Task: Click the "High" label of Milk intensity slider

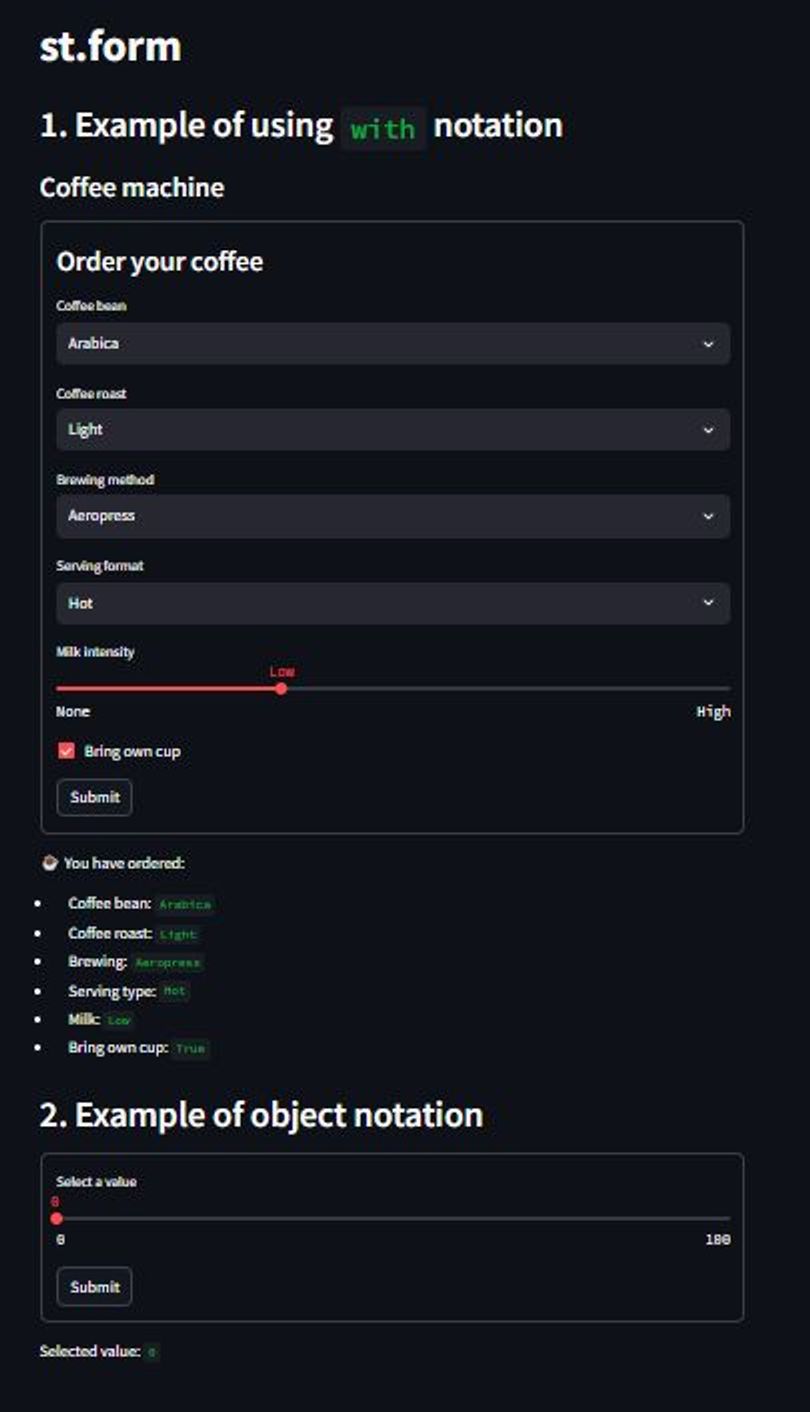Action: point(713,712)
